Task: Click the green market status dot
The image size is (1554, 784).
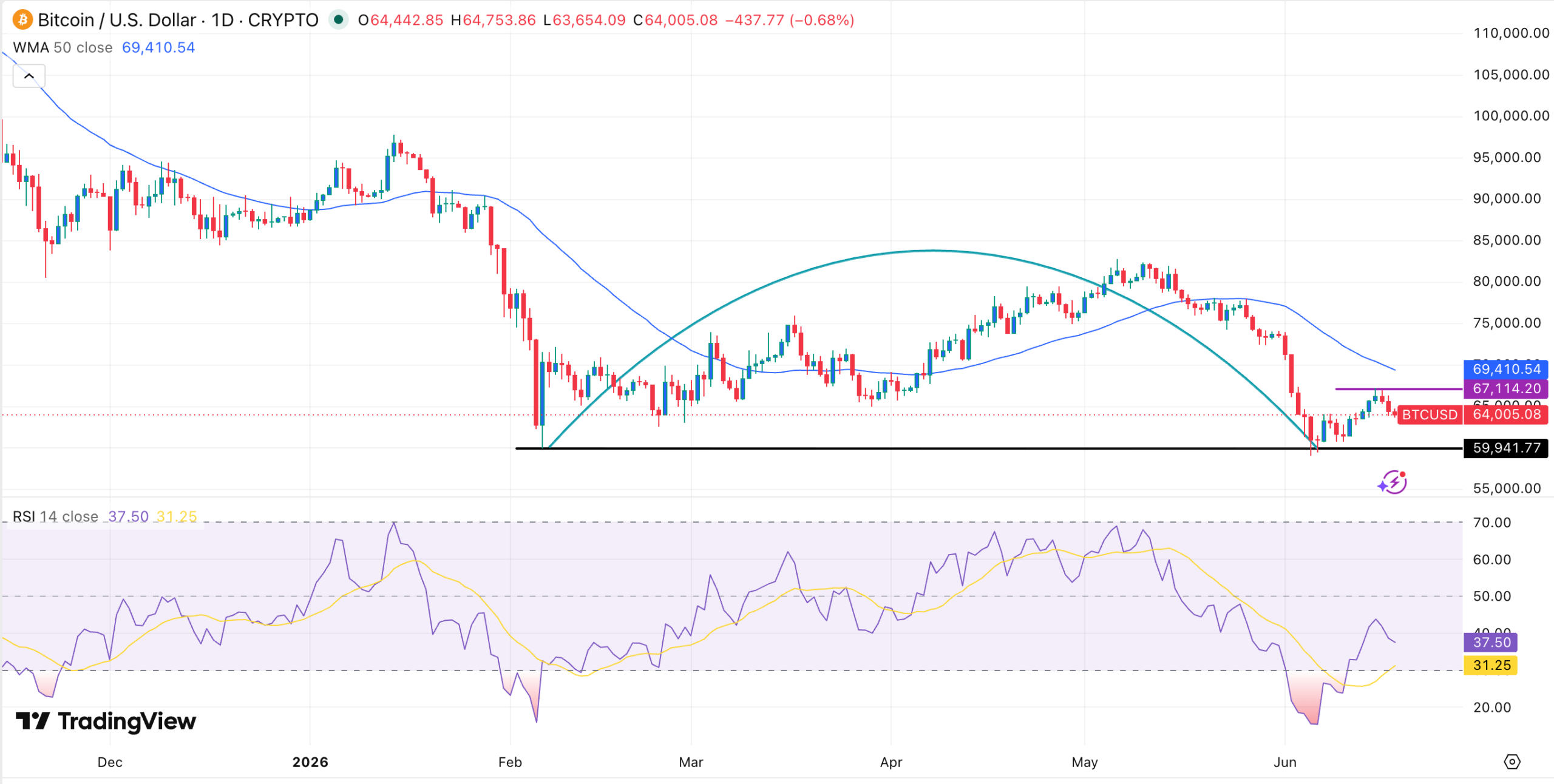Action: [x=339, y=20]
